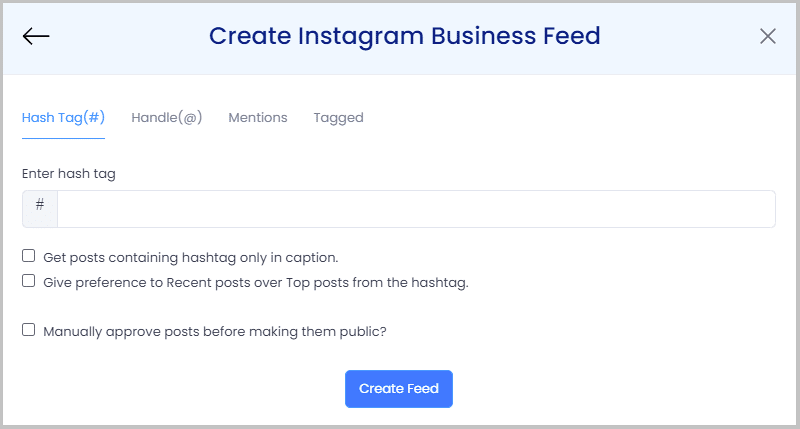Focus the hash tag text input field

(416, 209)
